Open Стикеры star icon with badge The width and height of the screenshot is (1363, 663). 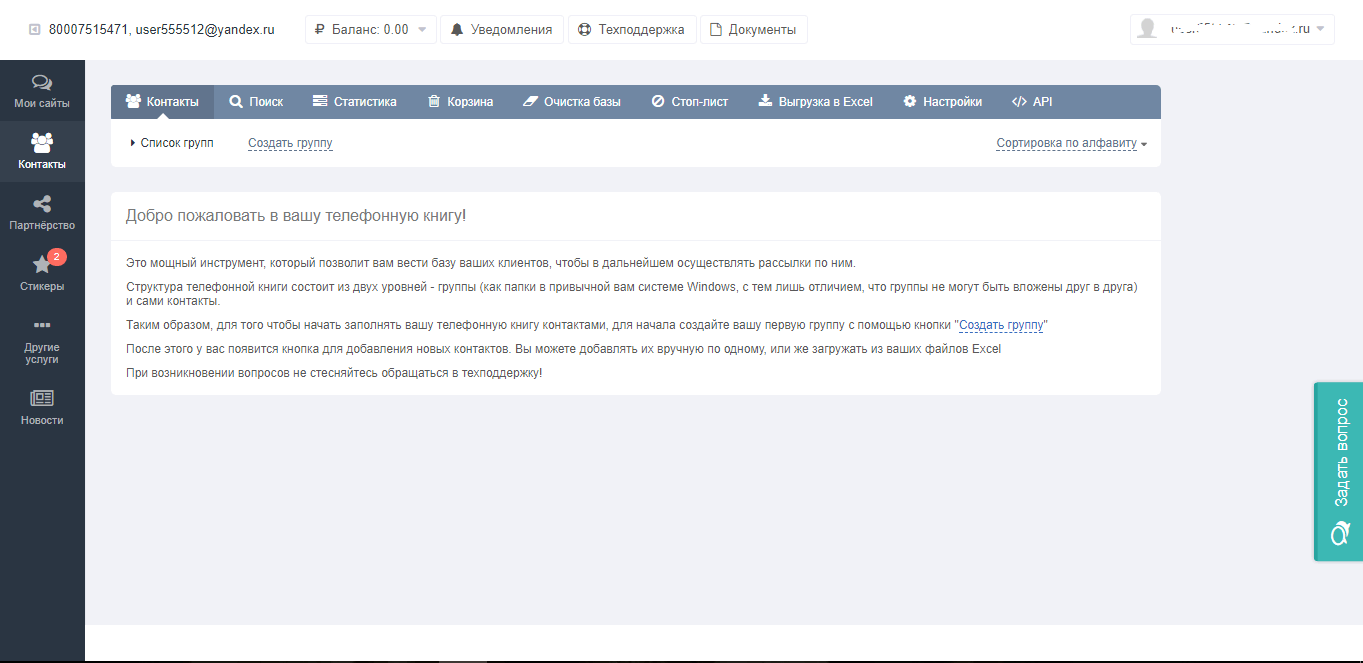(42, 265)
